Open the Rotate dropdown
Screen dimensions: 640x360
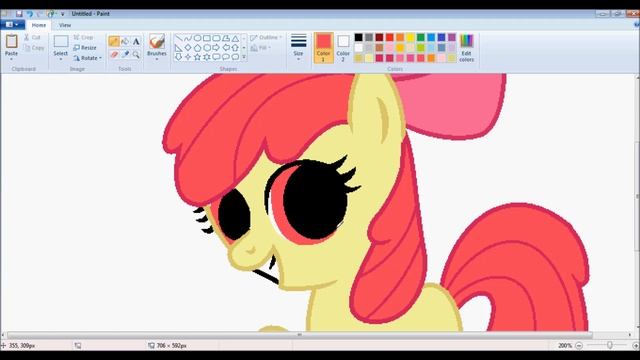tap(87, 58)
